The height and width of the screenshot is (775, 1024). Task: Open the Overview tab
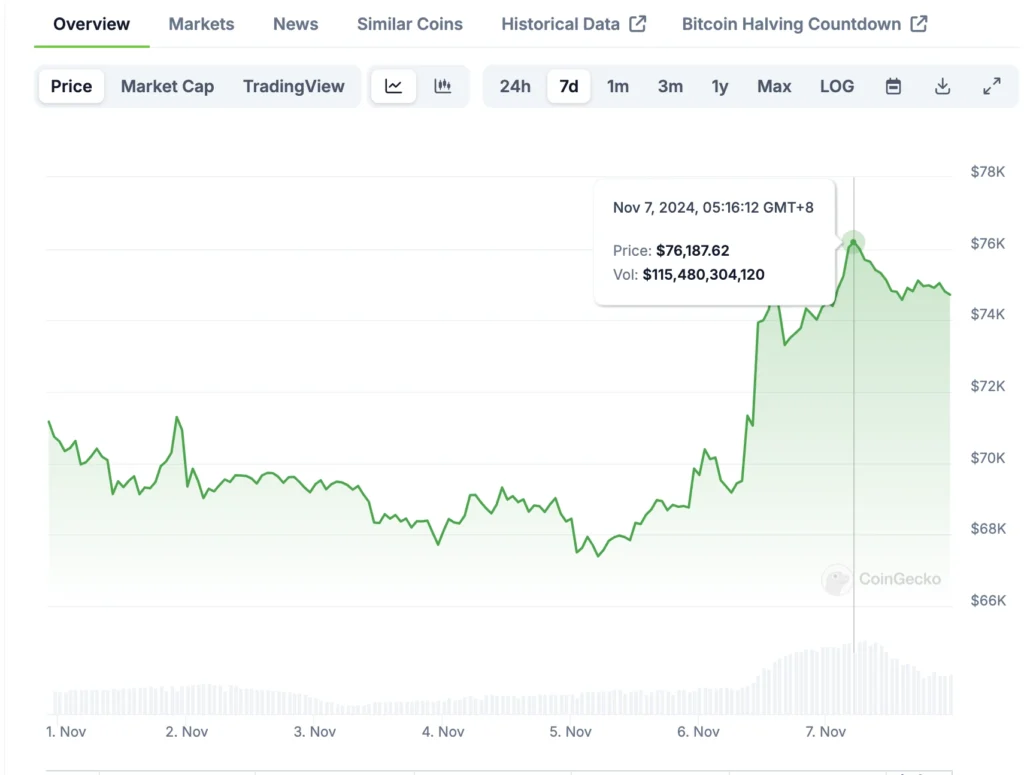[91, 24]
